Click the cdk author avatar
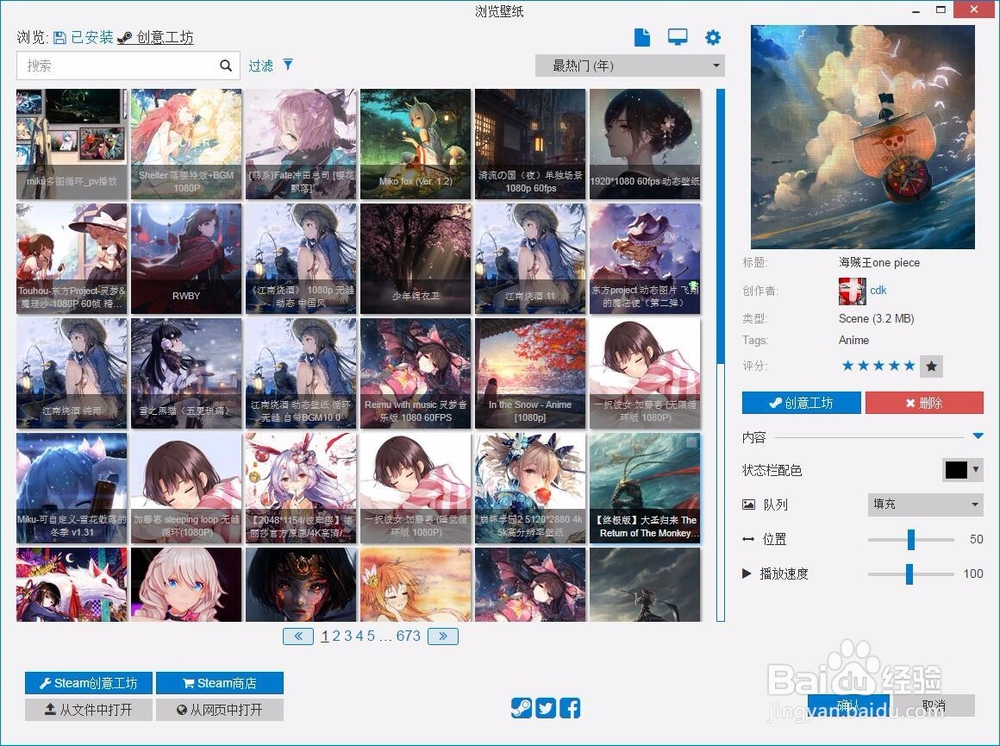 pos(852,291)
